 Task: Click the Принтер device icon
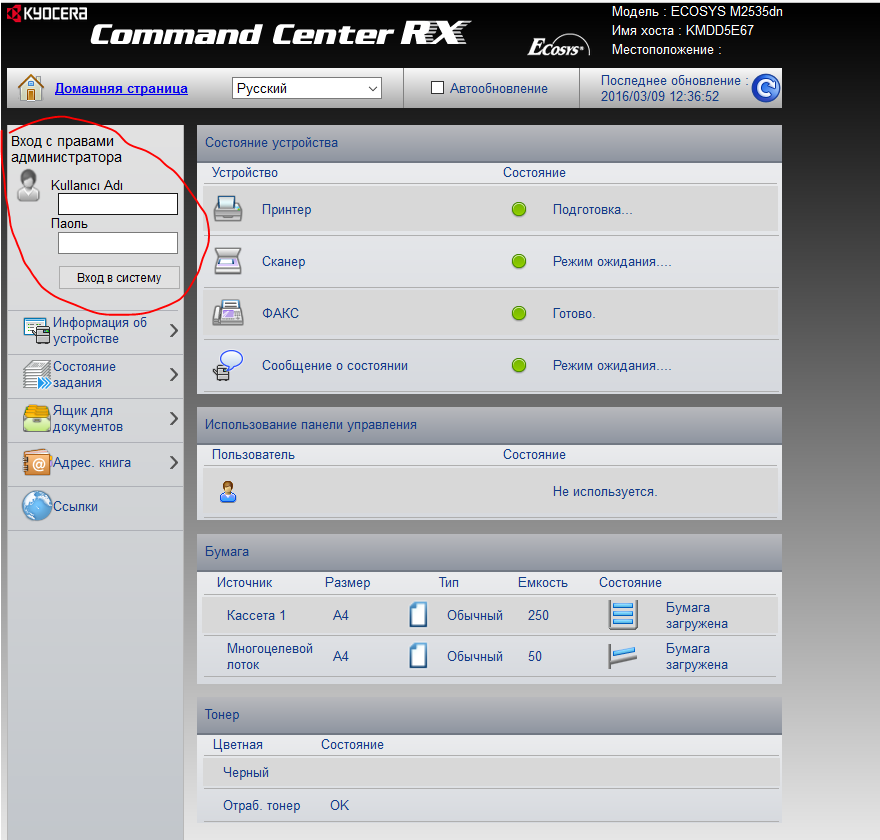(228, 209)
